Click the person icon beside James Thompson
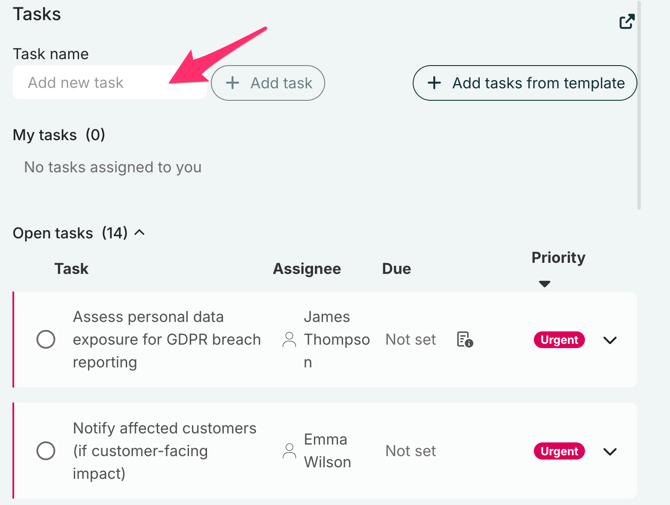This screenshot has height=505, width=670. pos(289,340)
